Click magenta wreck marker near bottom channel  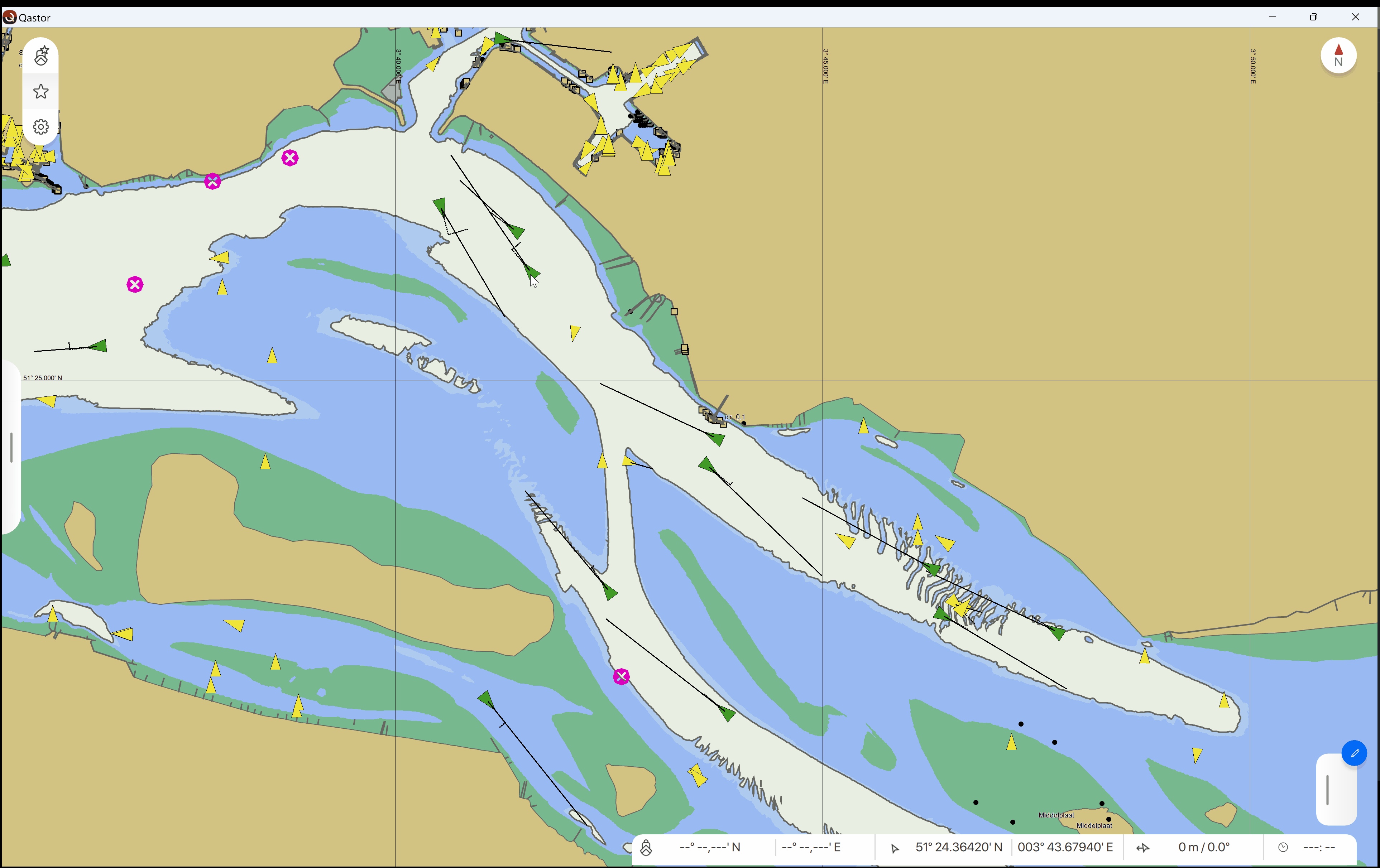621,677
